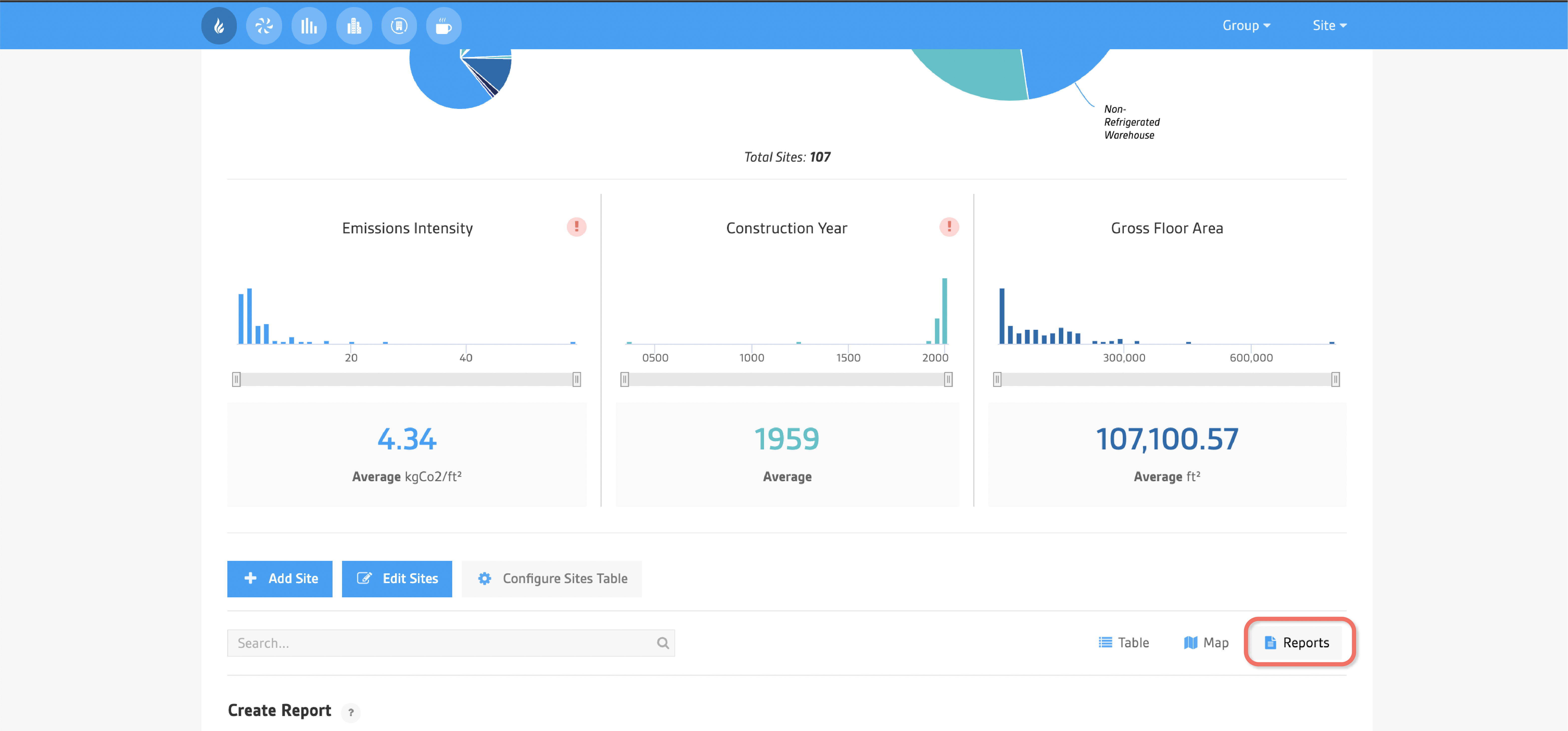Click the Construction Year title
The height and width of the screenshot is (731, 1568).
(786, 228)
